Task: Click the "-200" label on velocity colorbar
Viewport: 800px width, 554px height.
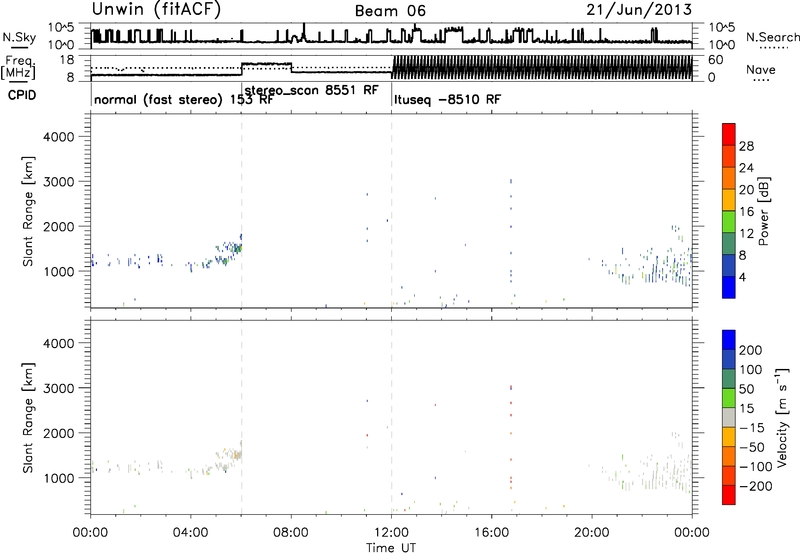Action: tap(755, 486)
